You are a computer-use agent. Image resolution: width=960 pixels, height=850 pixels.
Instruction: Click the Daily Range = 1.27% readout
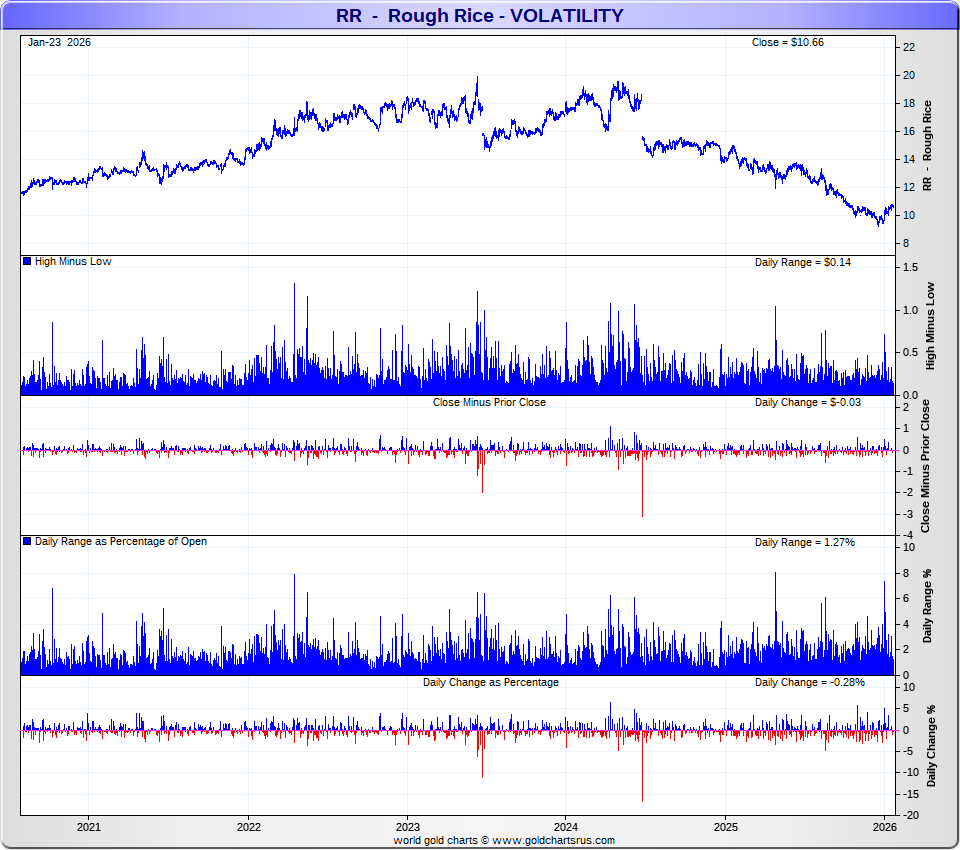click(804, 542)
